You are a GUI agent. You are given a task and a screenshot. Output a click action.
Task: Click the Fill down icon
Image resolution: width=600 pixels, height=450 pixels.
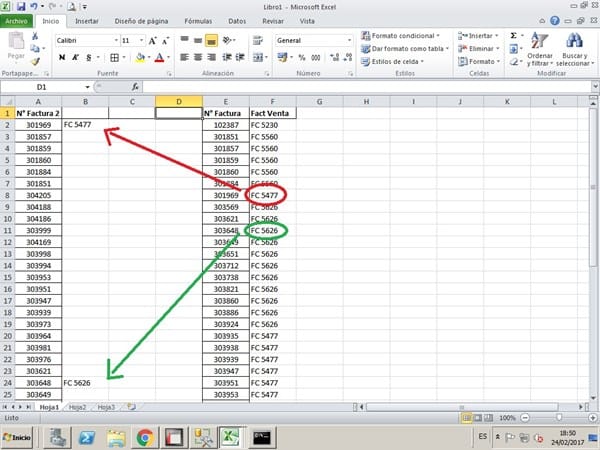514,49
